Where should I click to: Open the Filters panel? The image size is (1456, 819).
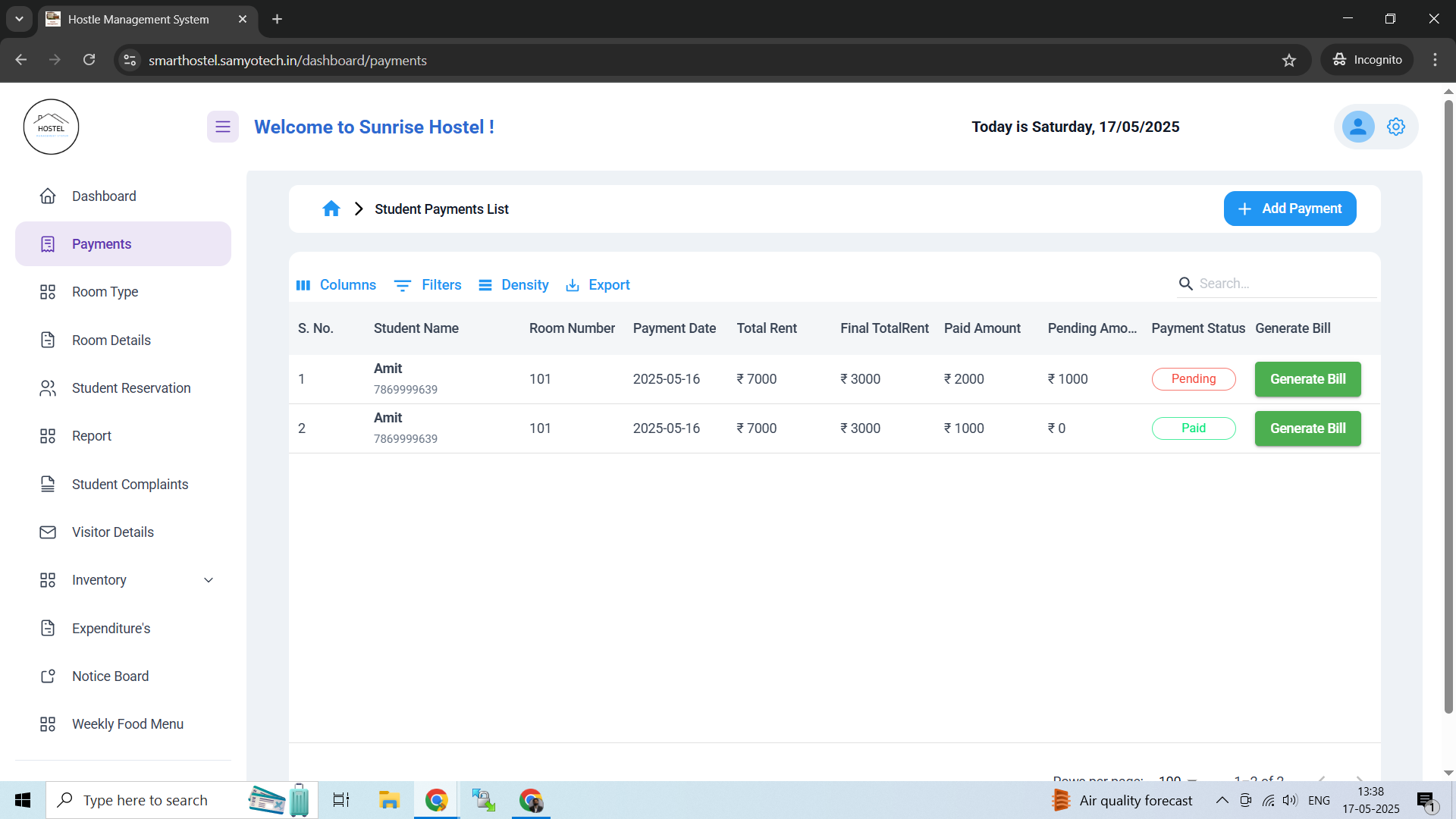tap(428, 284)
